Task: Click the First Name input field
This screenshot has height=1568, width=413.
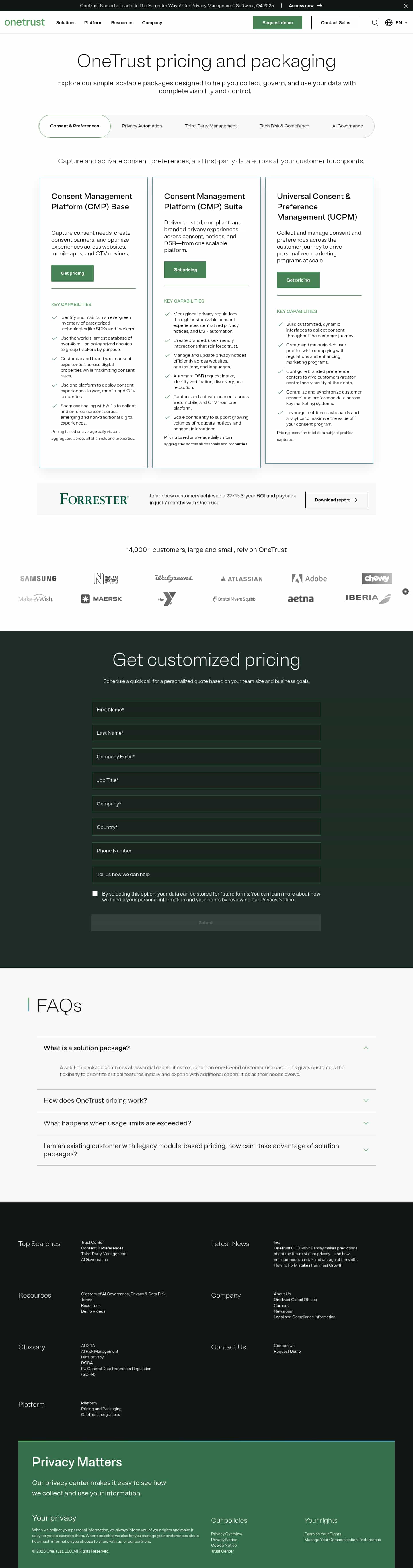Action: [206, 709]
